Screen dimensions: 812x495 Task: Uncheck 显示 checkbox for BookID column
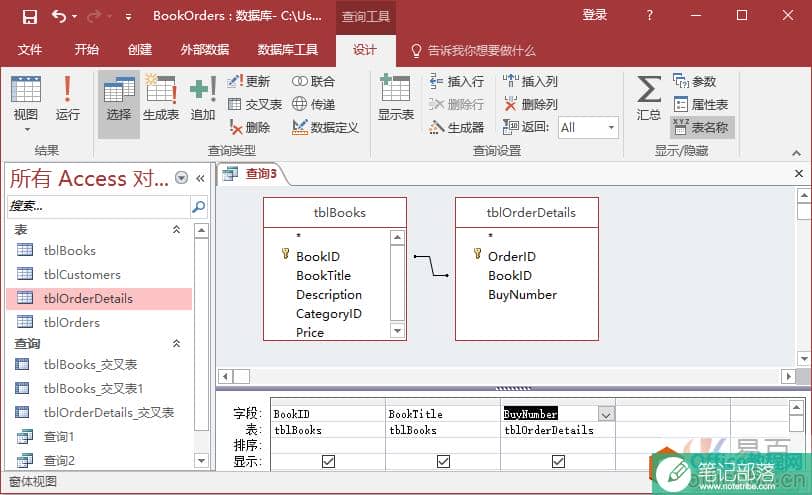tap(328, 461)
